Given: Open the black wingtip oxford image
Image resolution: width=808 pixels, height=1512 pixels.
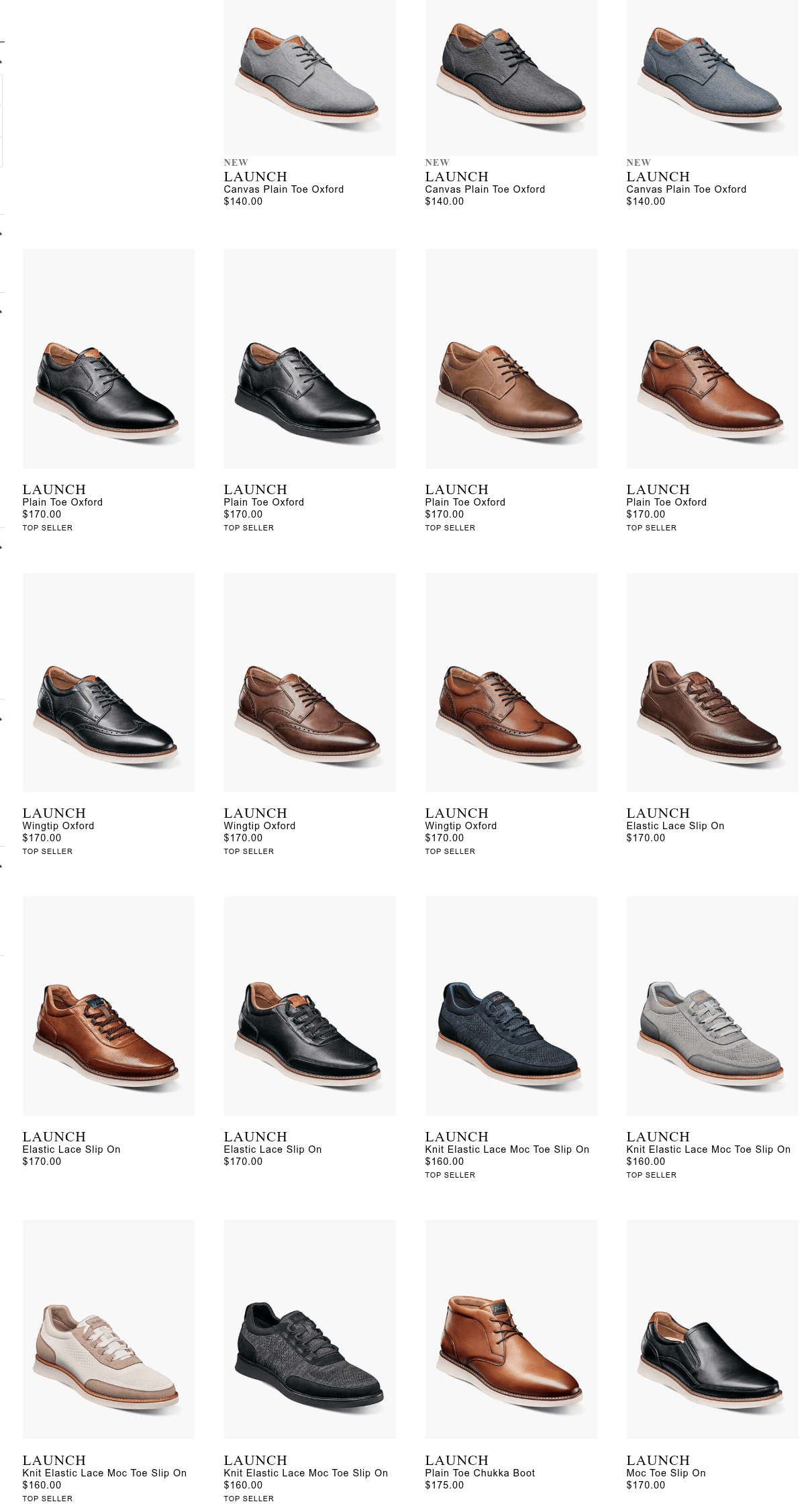Looking at the screenshot, I should (x=108, y=682).
